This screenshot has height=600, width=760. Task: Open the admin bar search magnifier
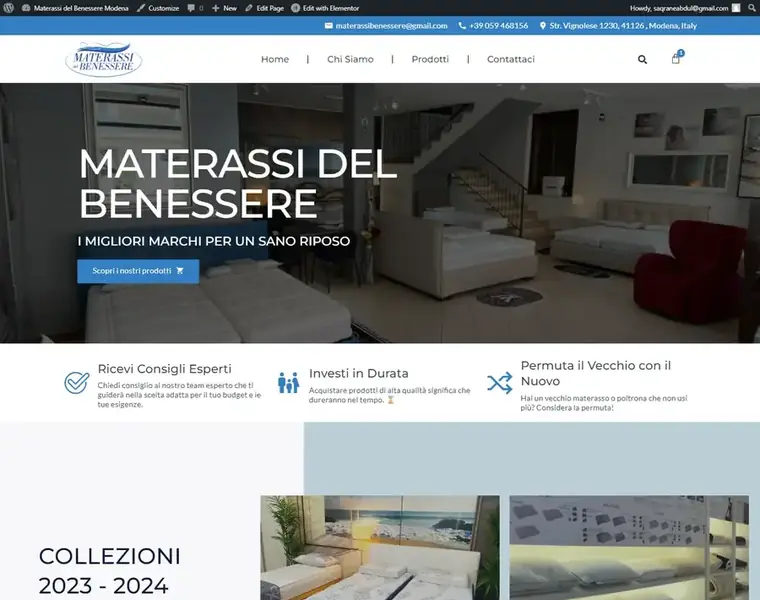(x=752, y=8)
